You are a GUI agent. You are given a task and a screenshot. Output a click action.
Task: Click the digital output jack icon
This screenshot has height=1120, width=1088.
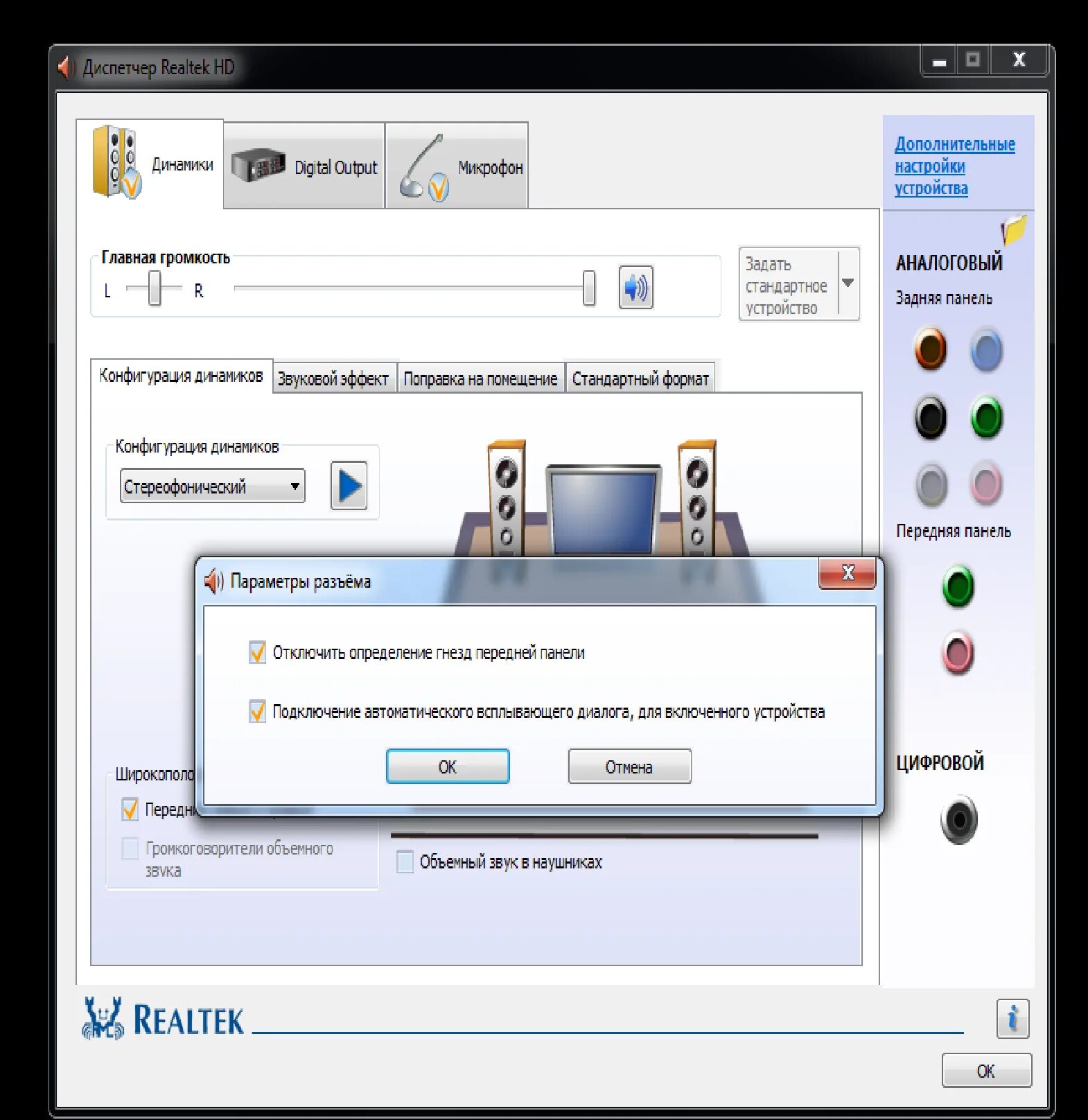(x=959, y=821)
